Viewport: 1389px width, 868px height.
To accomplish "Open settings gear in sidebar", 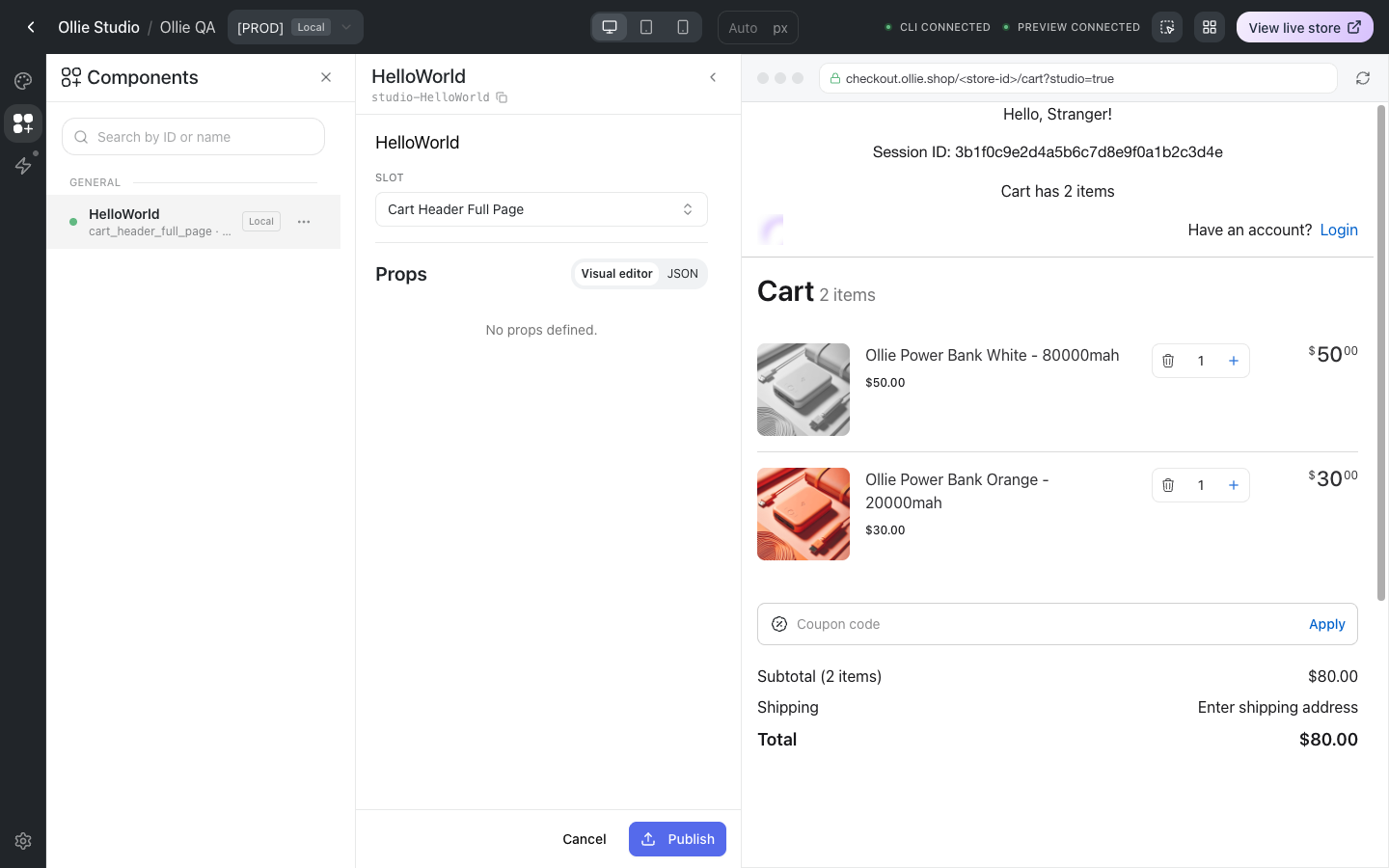I will (23, 841).
